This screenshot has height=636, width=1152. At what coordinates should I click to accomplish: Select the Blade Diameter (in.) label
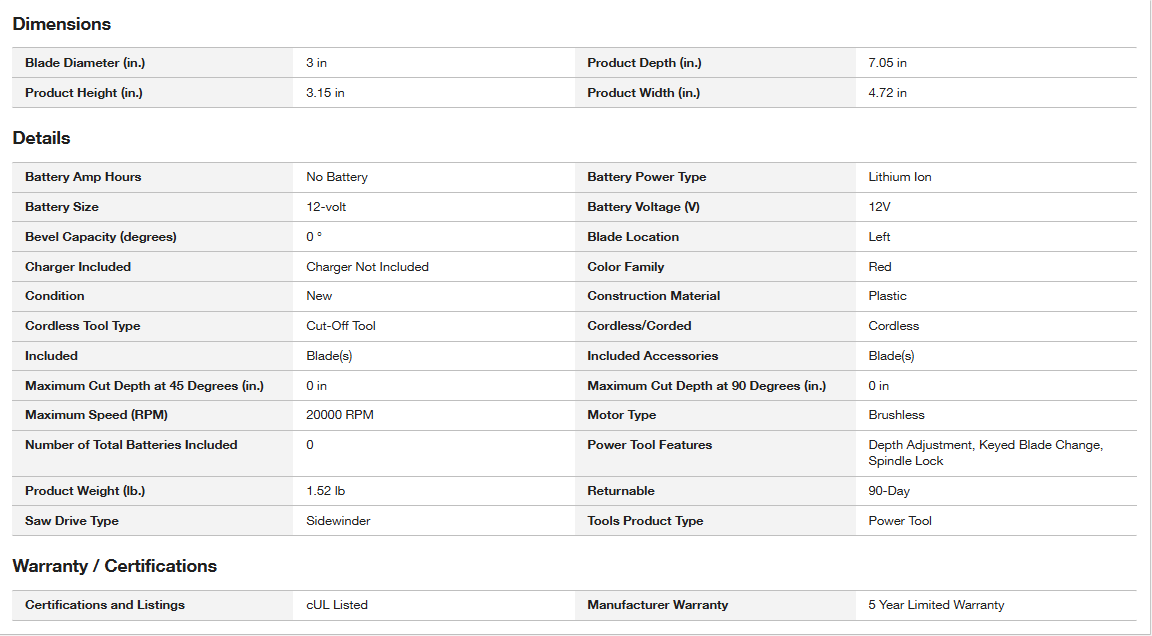click(85, 63)
